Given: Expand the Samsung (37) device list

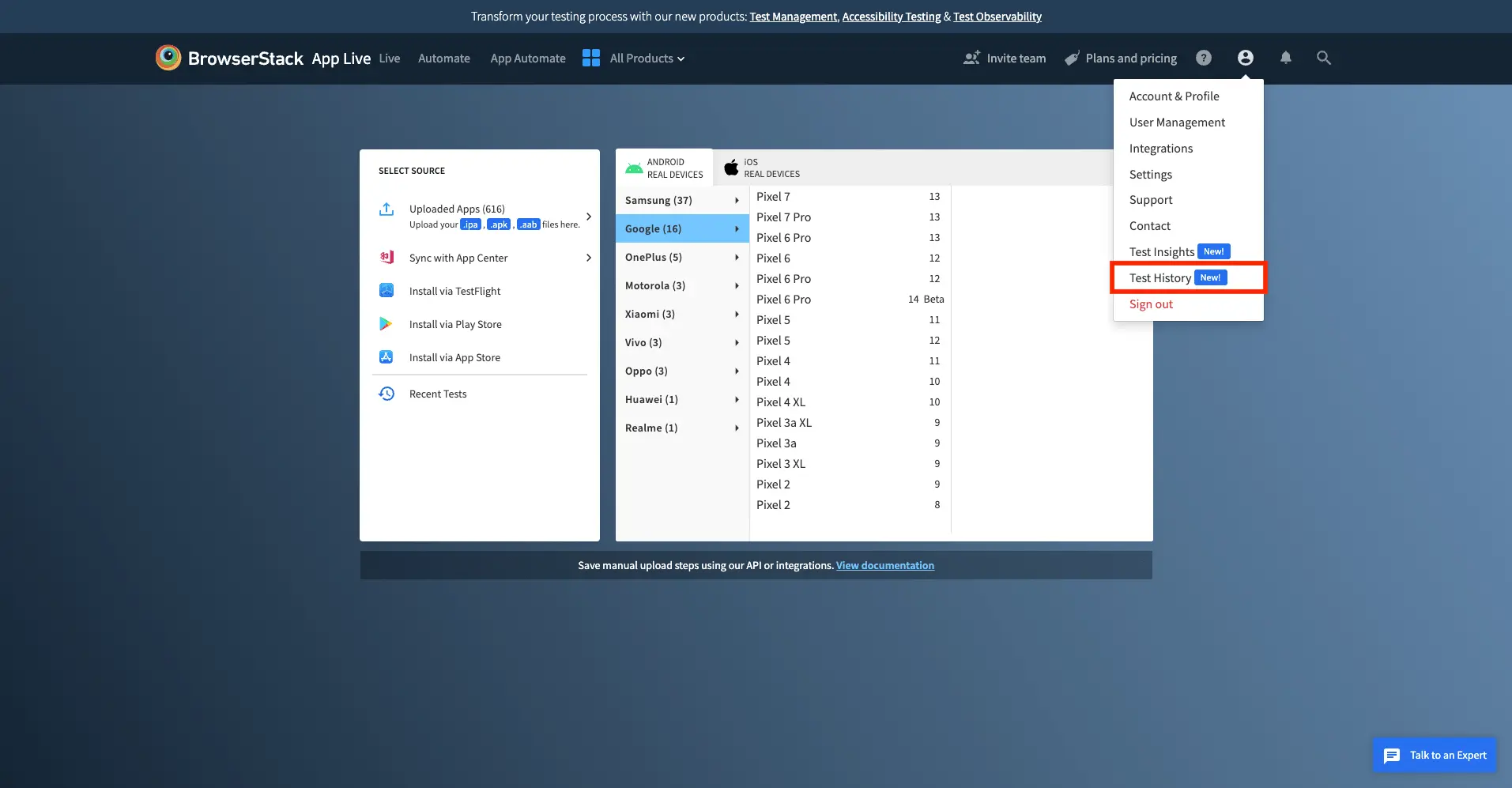Looking at the screenshot, I should tap(681, 201).
